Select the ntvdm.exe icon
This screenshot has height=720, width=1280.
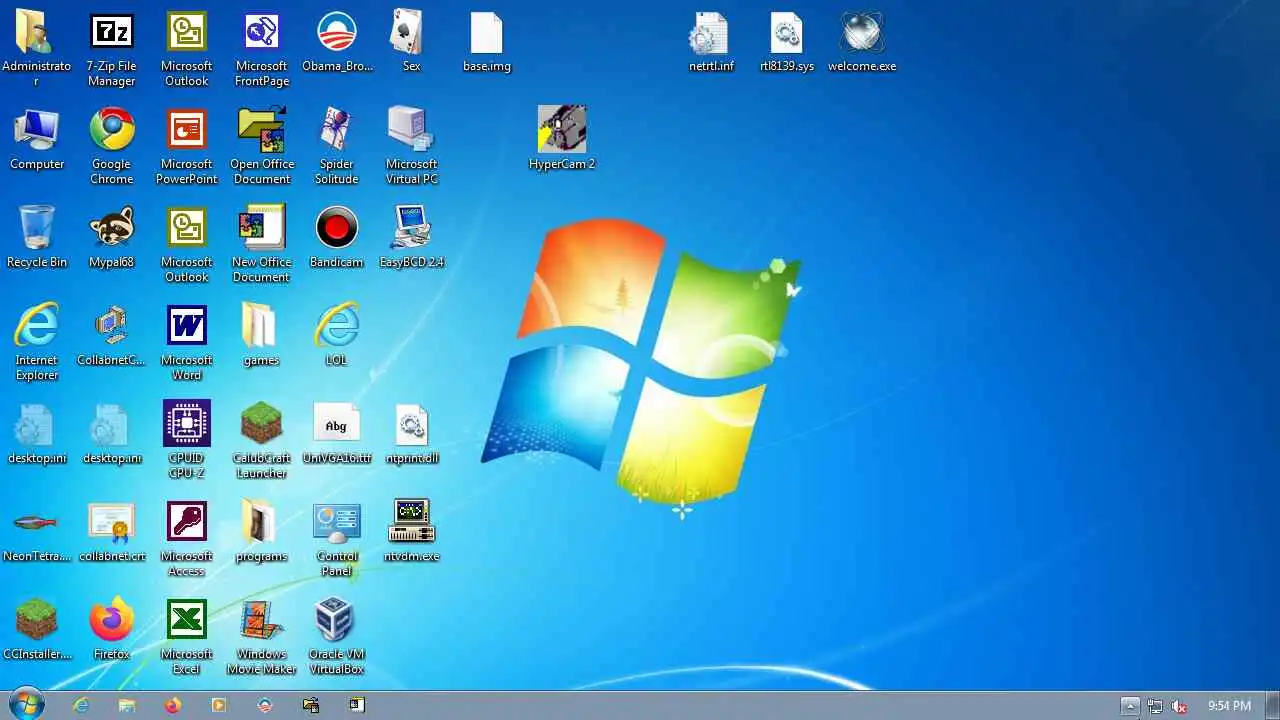(x=411, y=532)
